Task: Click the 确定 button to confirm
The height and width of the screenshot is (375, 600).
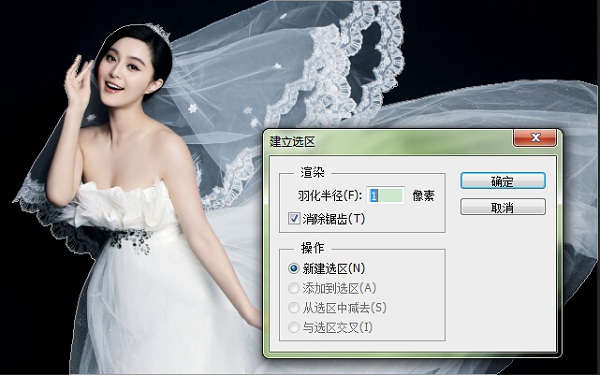Action: (x=503, y=181)
